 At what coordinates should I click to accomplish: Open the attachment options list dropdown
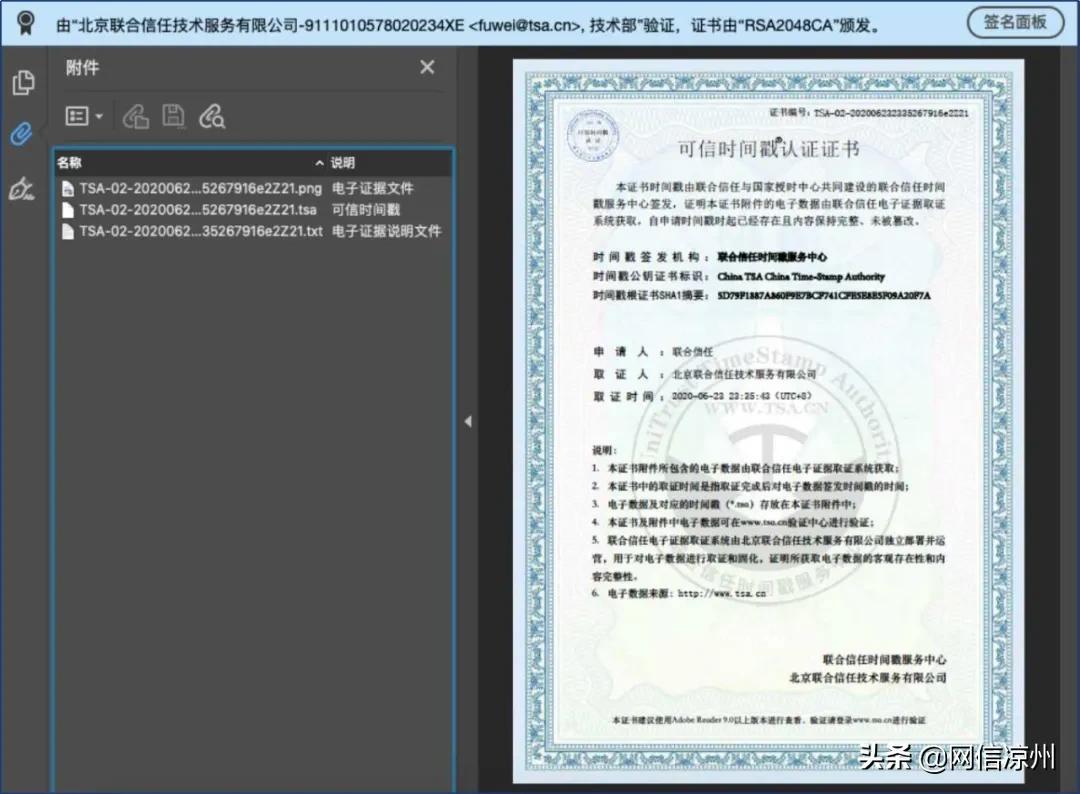point(84,116)
